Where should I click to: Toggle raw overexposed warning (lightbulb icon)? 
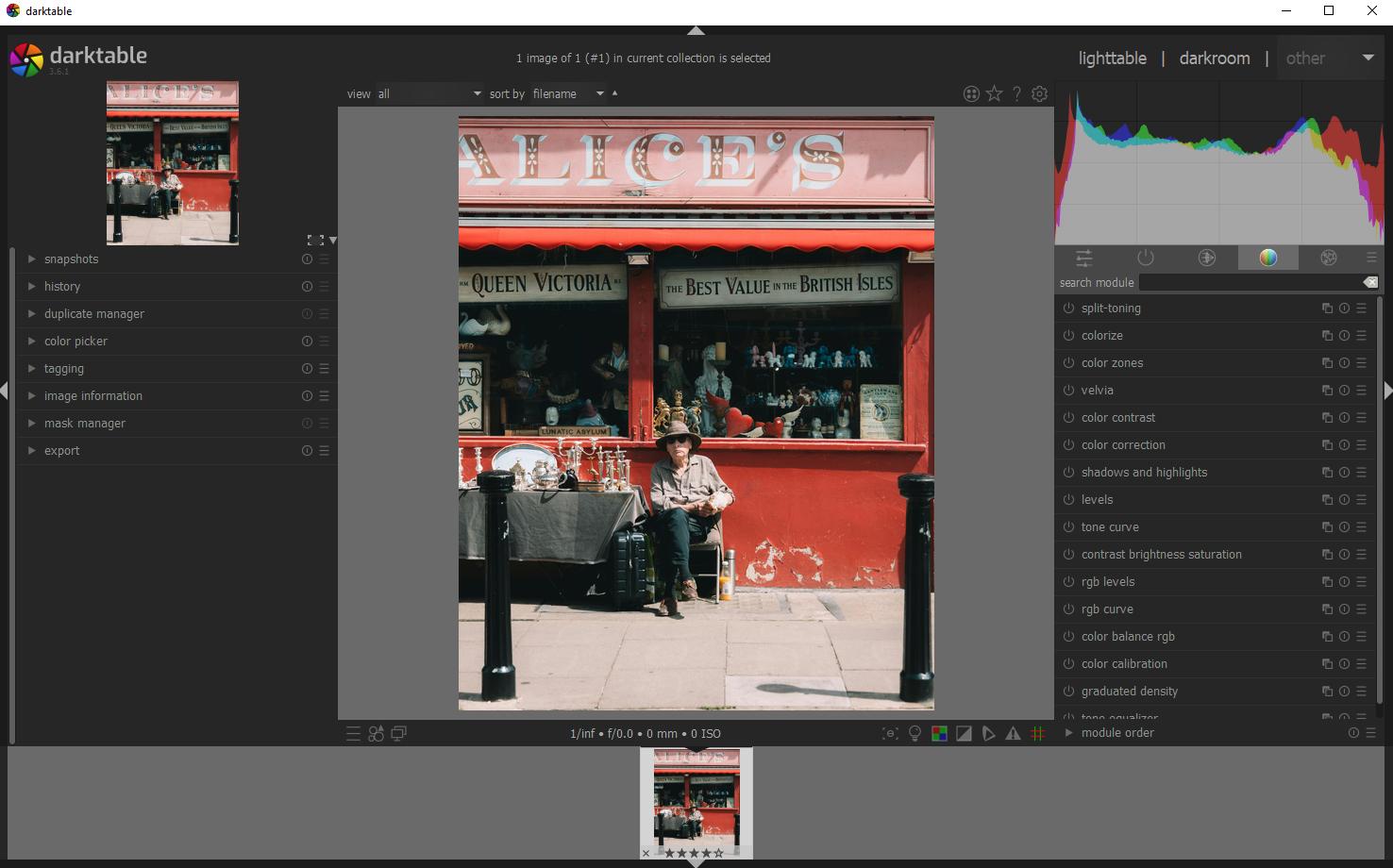click(914, 733)
